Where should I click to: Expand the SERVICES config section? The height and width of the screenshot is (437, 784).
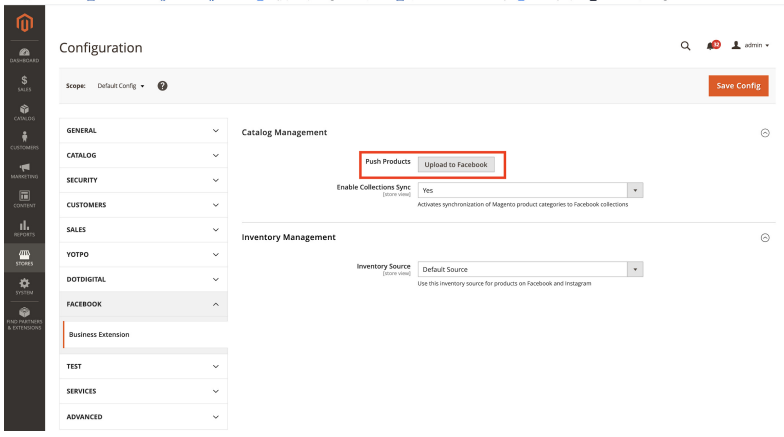point(143,392)
